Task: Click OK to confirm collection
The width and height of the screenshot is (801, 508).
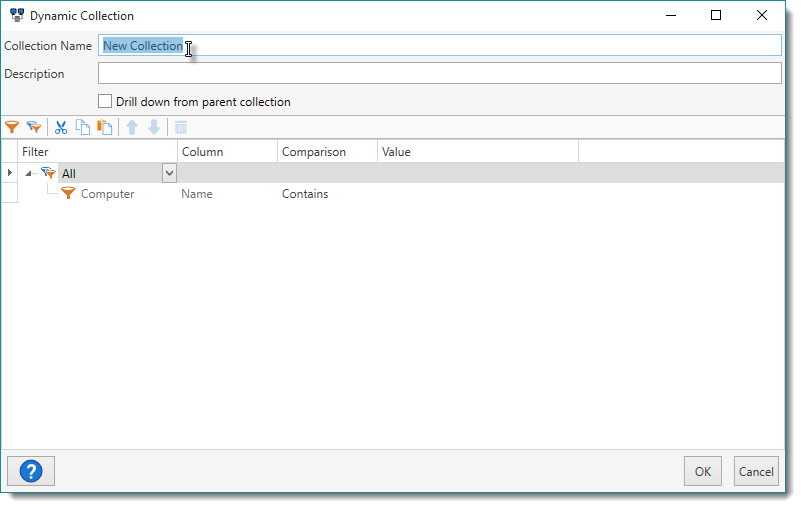Action: coord(702,471)
